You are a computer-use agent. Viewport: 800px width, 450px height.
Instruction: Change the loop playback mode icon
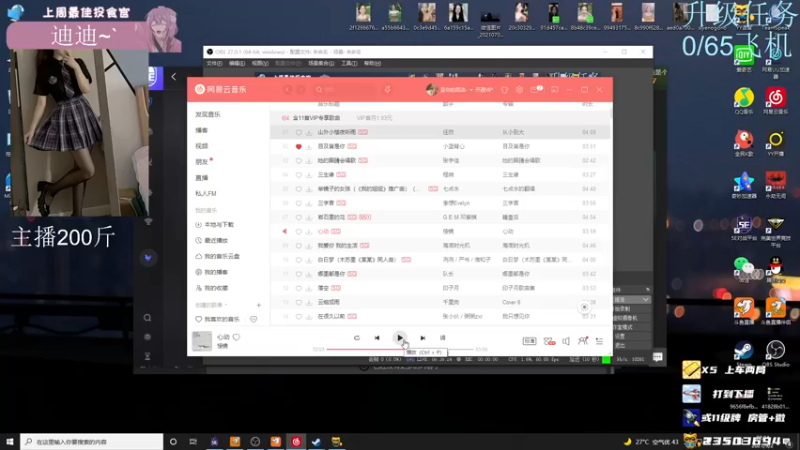357,338
